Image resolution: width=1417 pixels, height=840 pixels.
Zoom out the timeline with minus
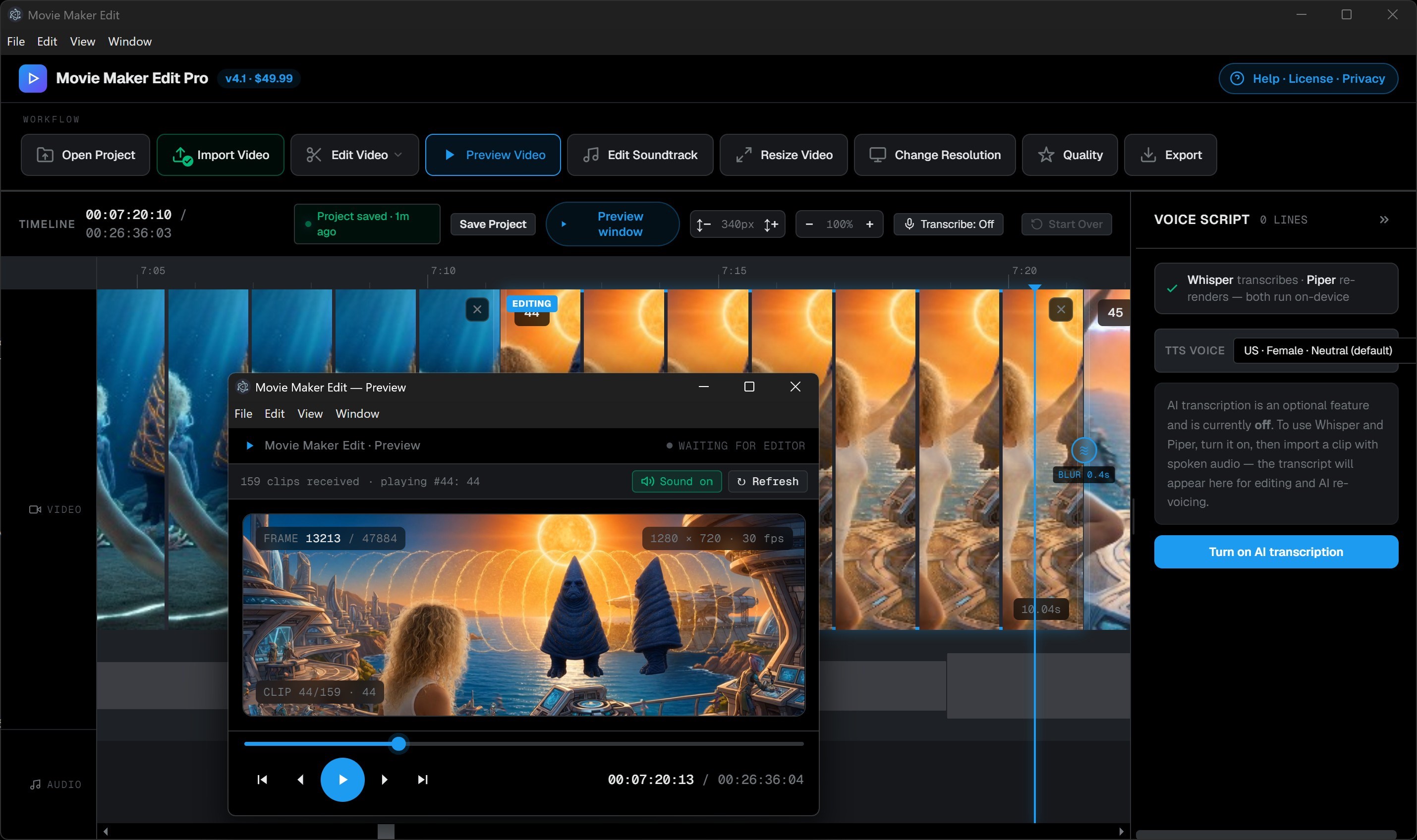click(809, 224)
